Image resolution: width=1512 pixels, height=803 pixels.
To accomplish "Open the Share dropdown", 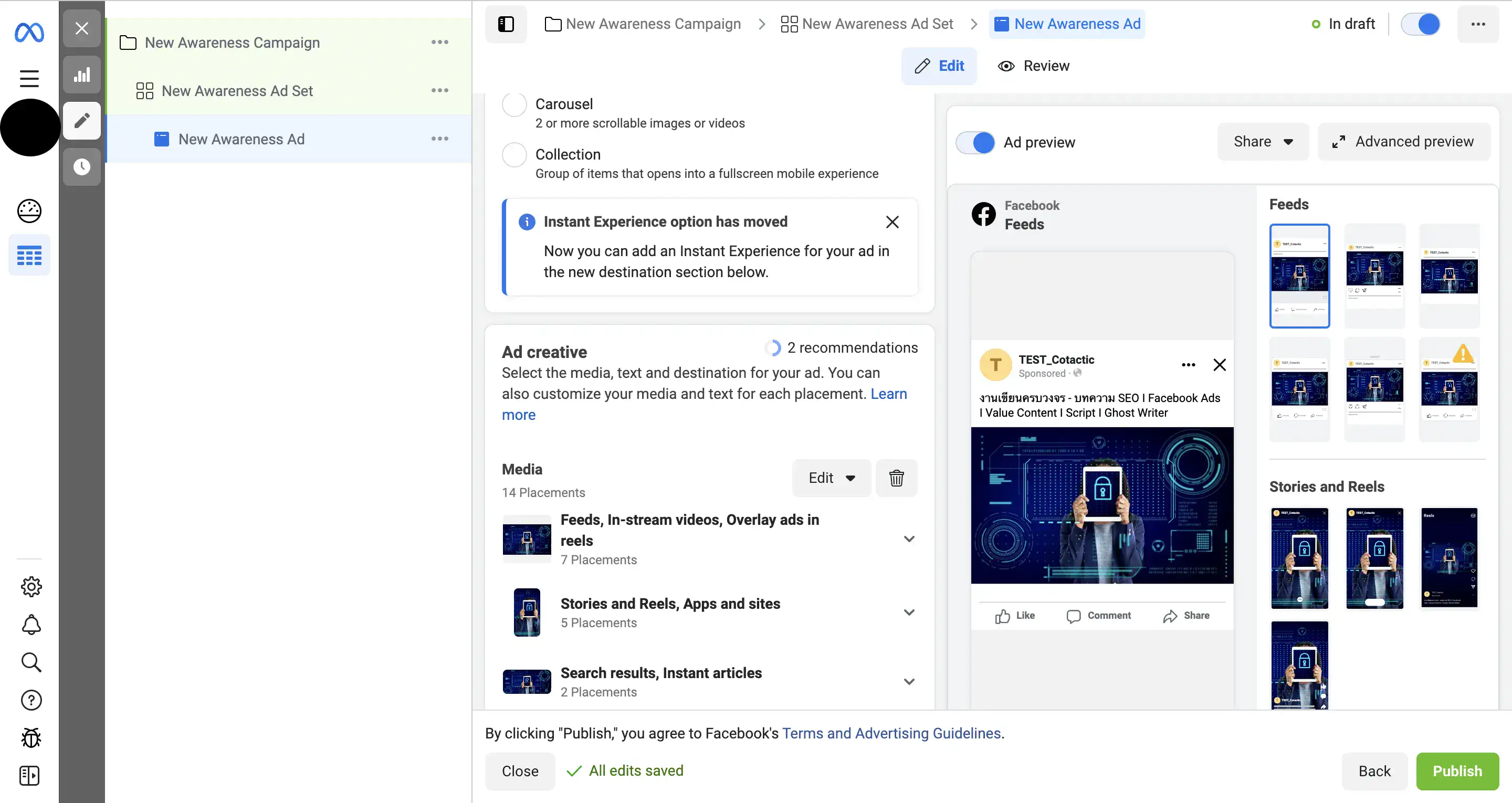I will click(x=1263, y=142).
